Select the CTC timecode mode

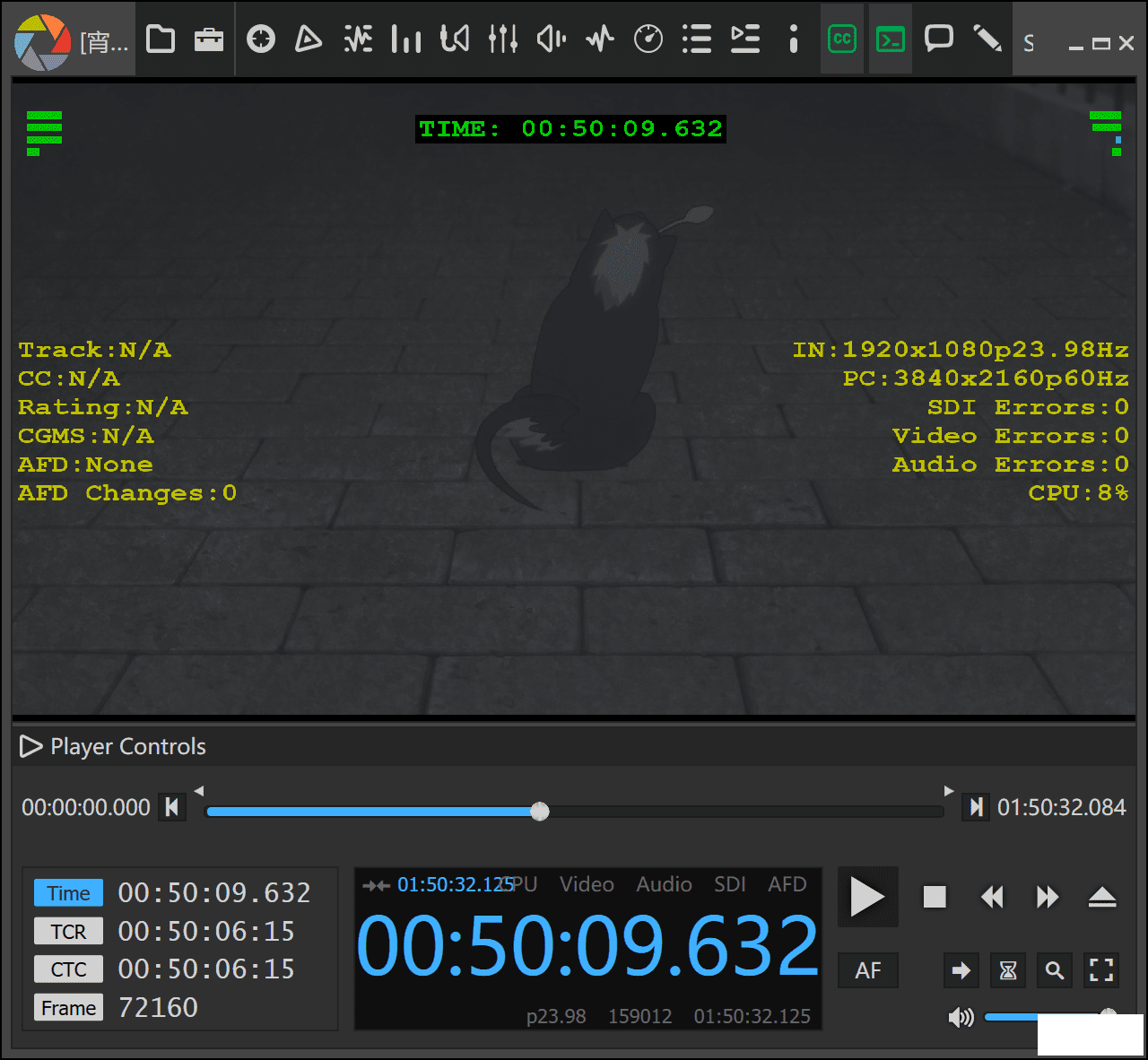[69, 969]
